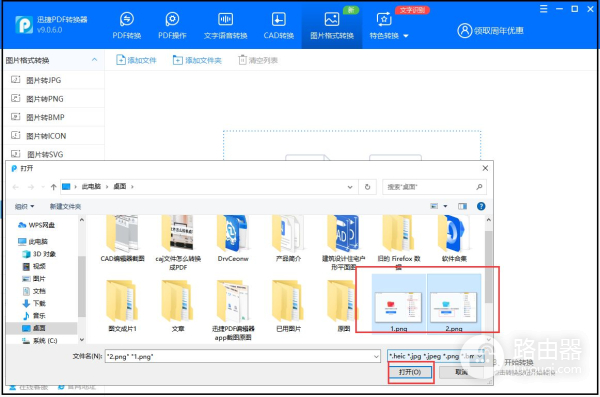Image resolution: width=600 pixels, height=397 pixels.
Task: Go back in file dialog navigation
Action: click(16, 187)
